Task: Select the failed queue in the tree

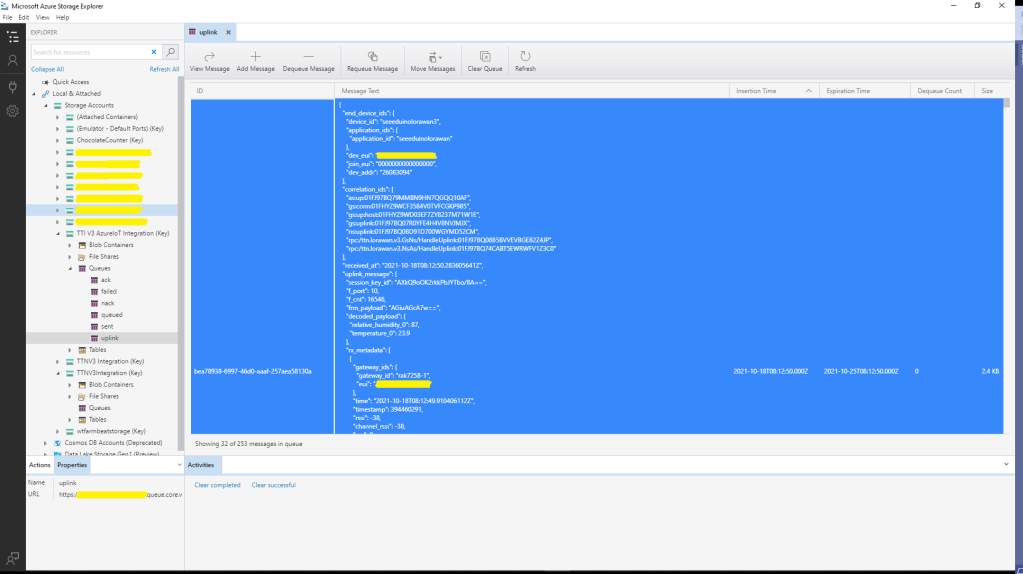Action: (109, 291)
